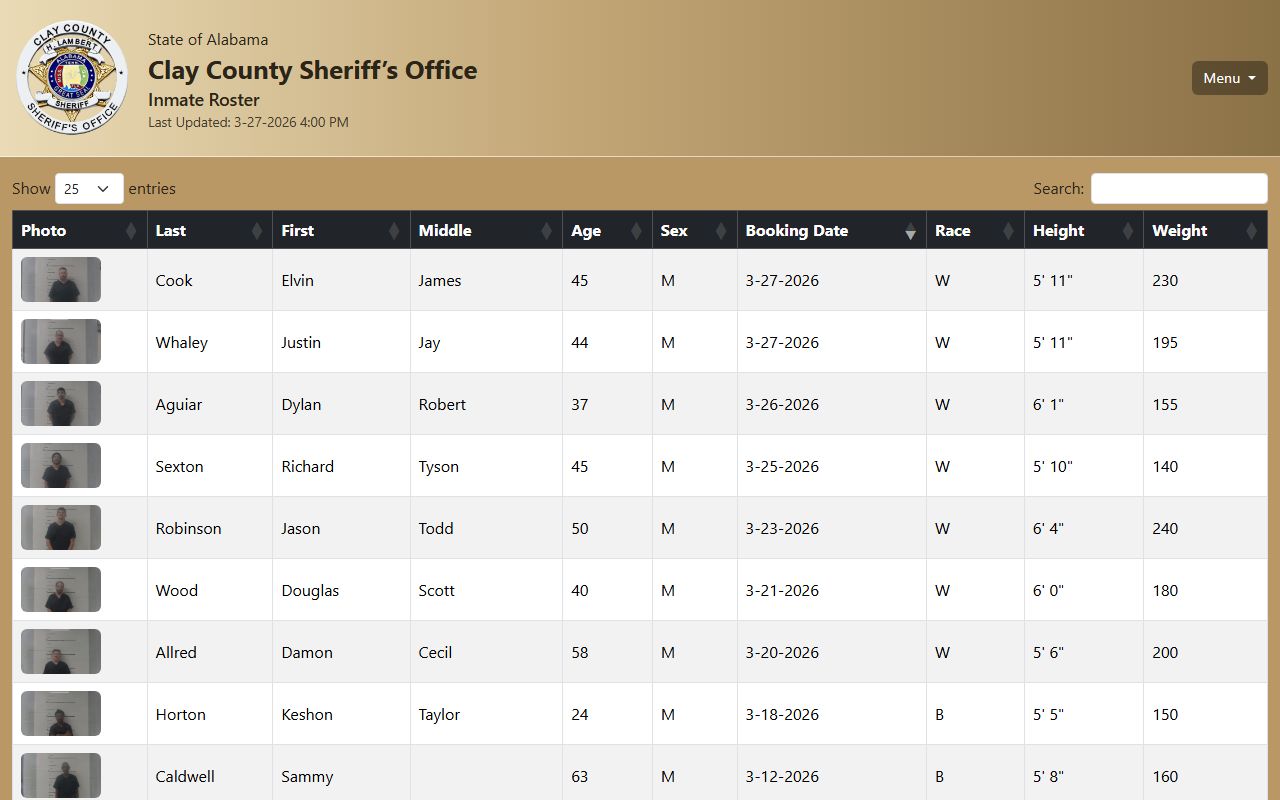
Task: Click first name Keshon
Action: [307, 715]
